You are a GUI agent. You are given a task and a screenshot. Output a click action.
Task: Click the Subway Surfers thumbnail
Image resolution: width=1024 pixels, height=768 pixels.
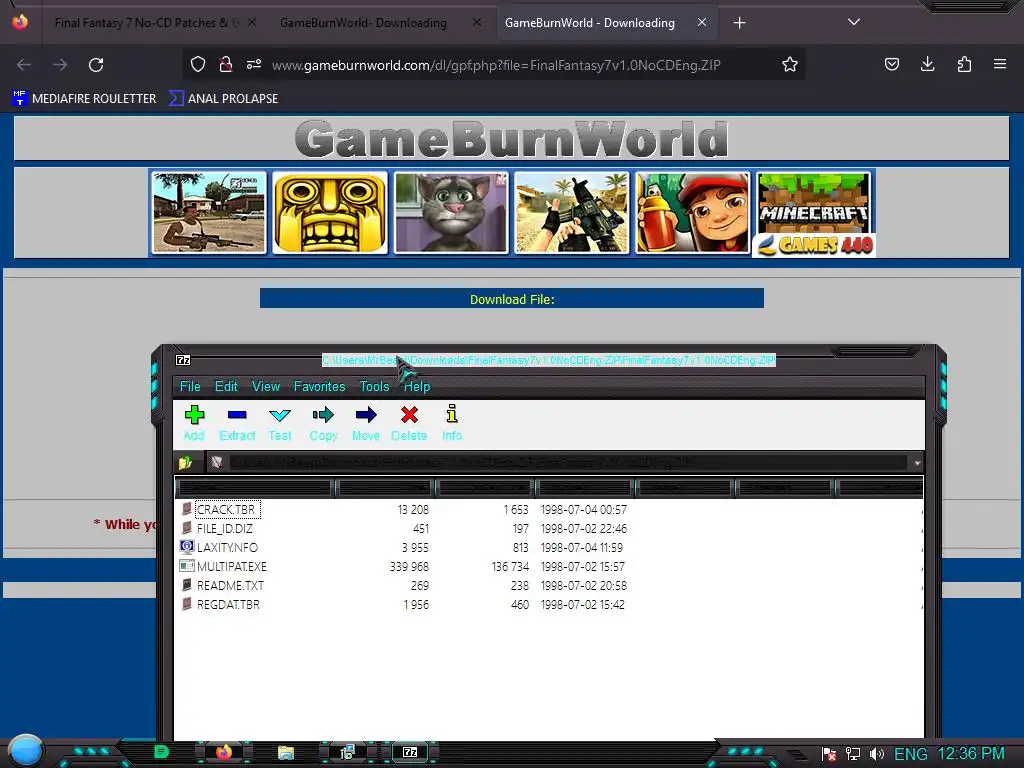[693, 212]
